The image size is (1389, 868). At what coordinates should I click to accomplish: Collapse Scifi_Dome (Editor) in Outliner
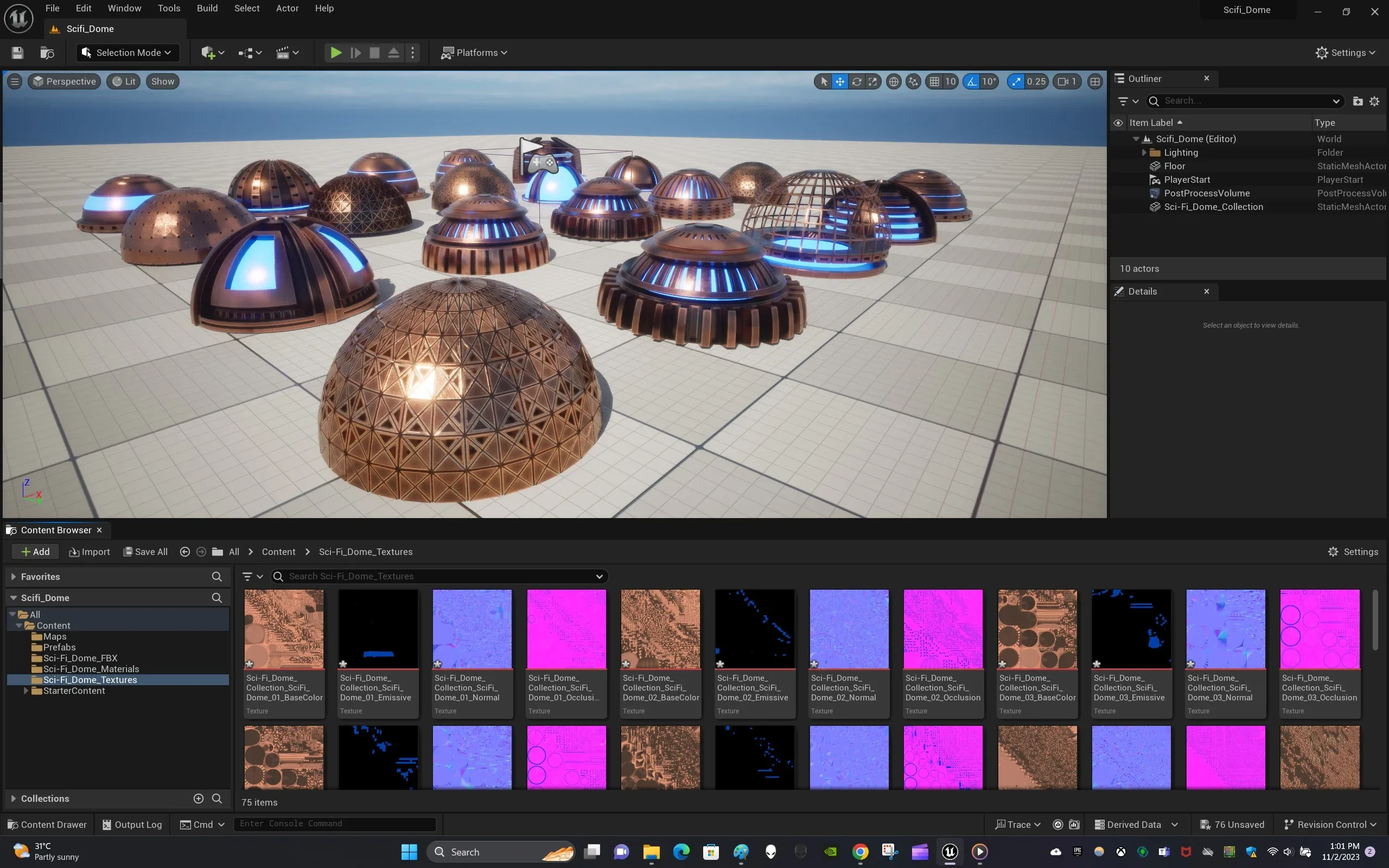coord(1136,139)
